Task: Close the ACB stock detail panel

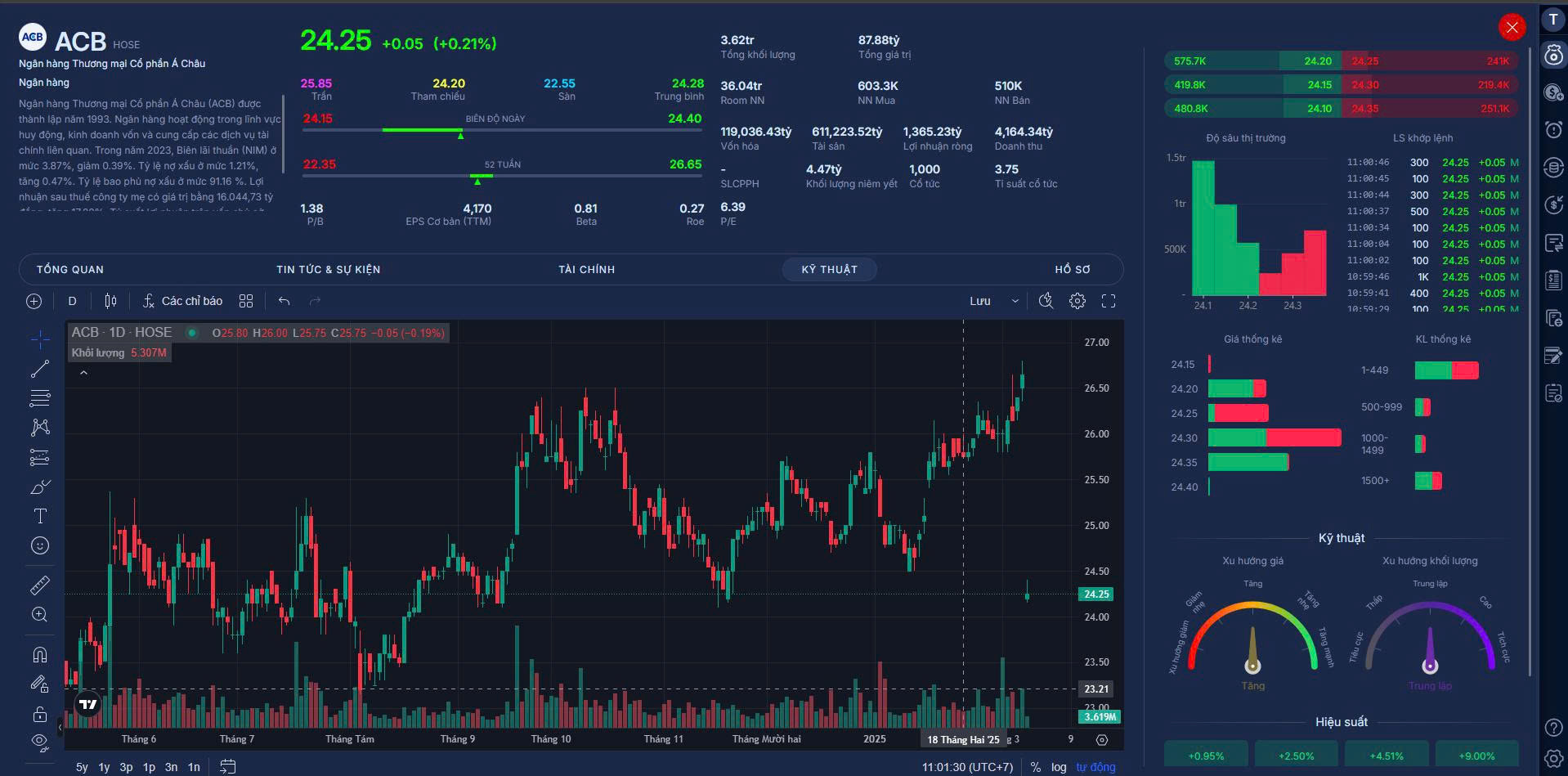Action: pos(1512,28)
